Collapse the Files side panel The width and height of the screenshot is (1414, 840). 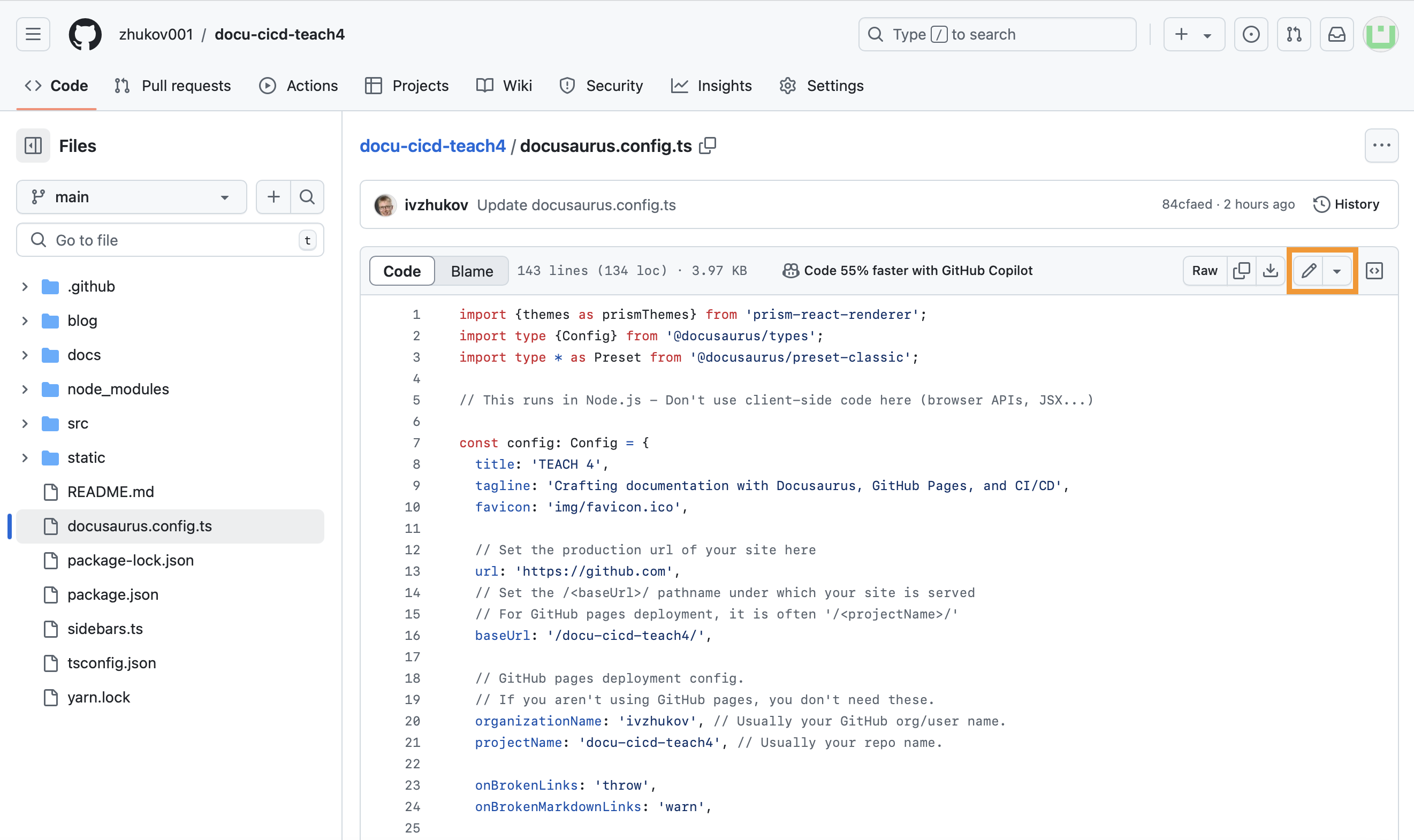click(x=33, y=146)
